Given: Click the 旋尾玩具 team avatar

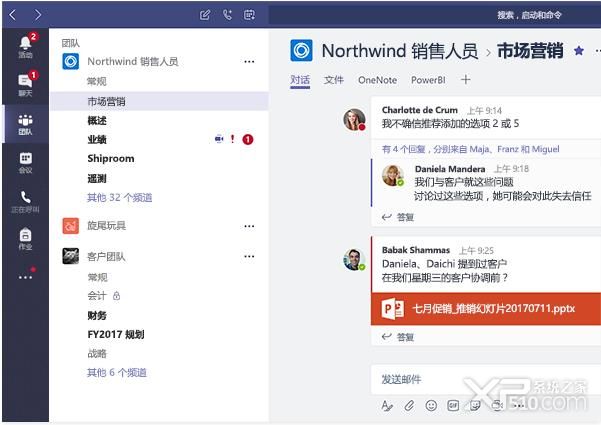Looking at the screenshot, I should click(x=71, y=226).
